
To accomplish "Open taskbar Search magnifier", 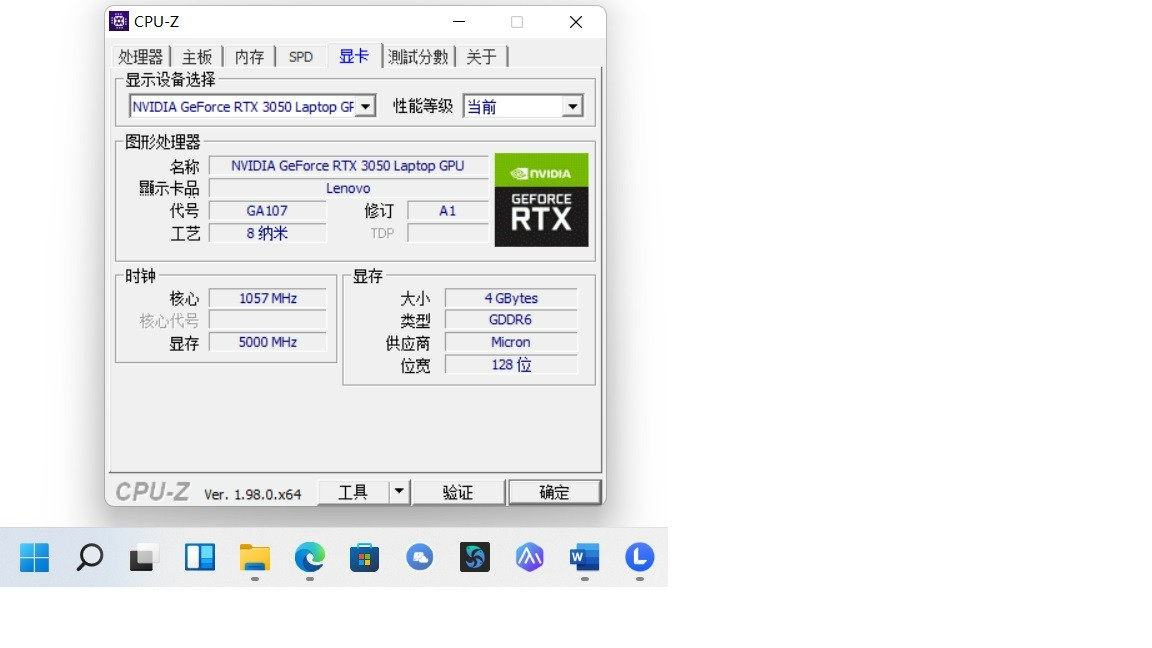I will point(90,558).
